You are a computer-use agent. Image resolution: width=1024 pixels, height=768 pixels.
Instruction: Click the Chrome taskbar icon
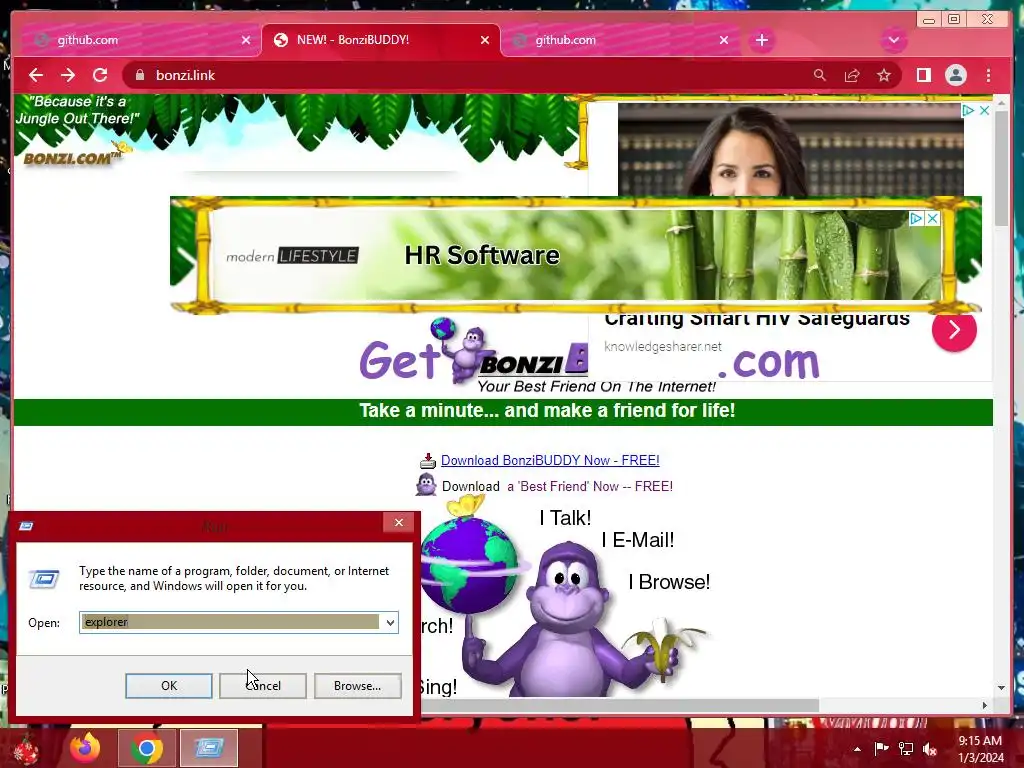click(146, 748)
